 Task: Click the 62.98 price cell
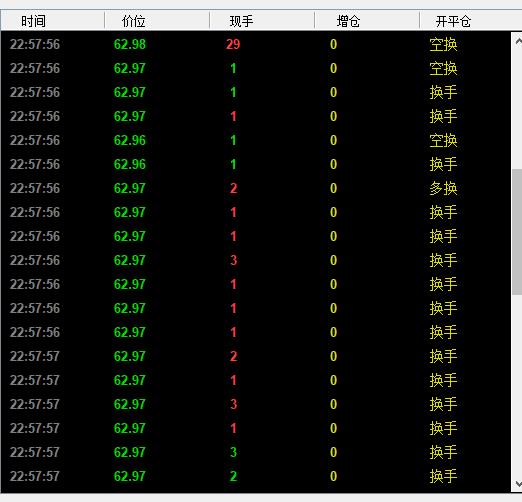point(130,44)
